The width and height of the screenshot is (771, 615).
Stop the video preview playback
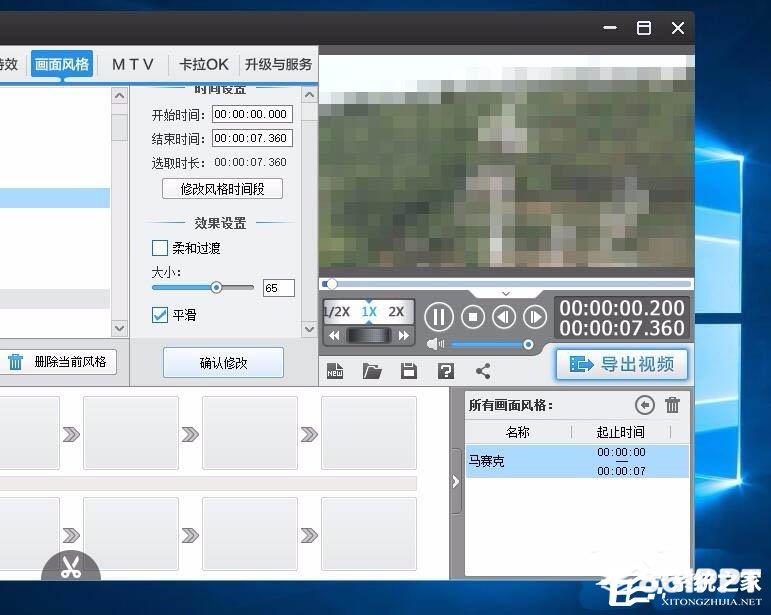pos(473,317)
